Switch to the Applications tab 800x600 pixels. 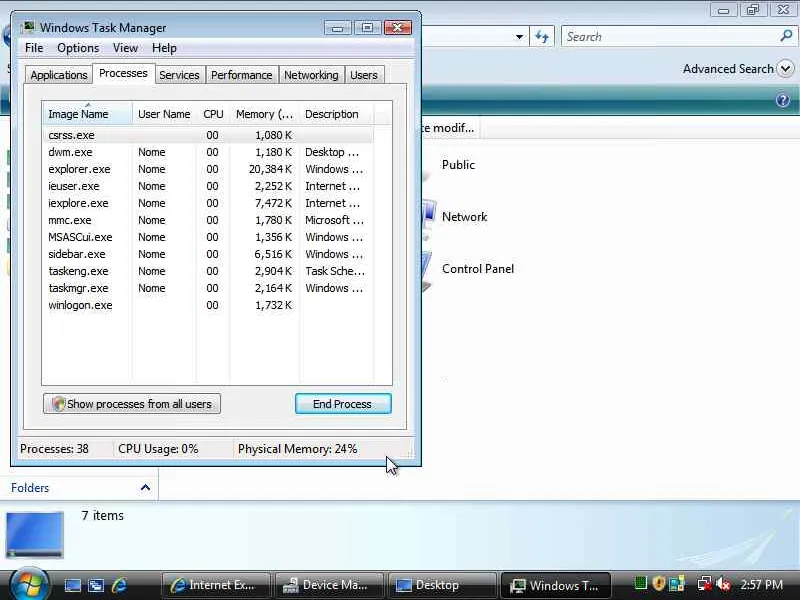(59, 75)
